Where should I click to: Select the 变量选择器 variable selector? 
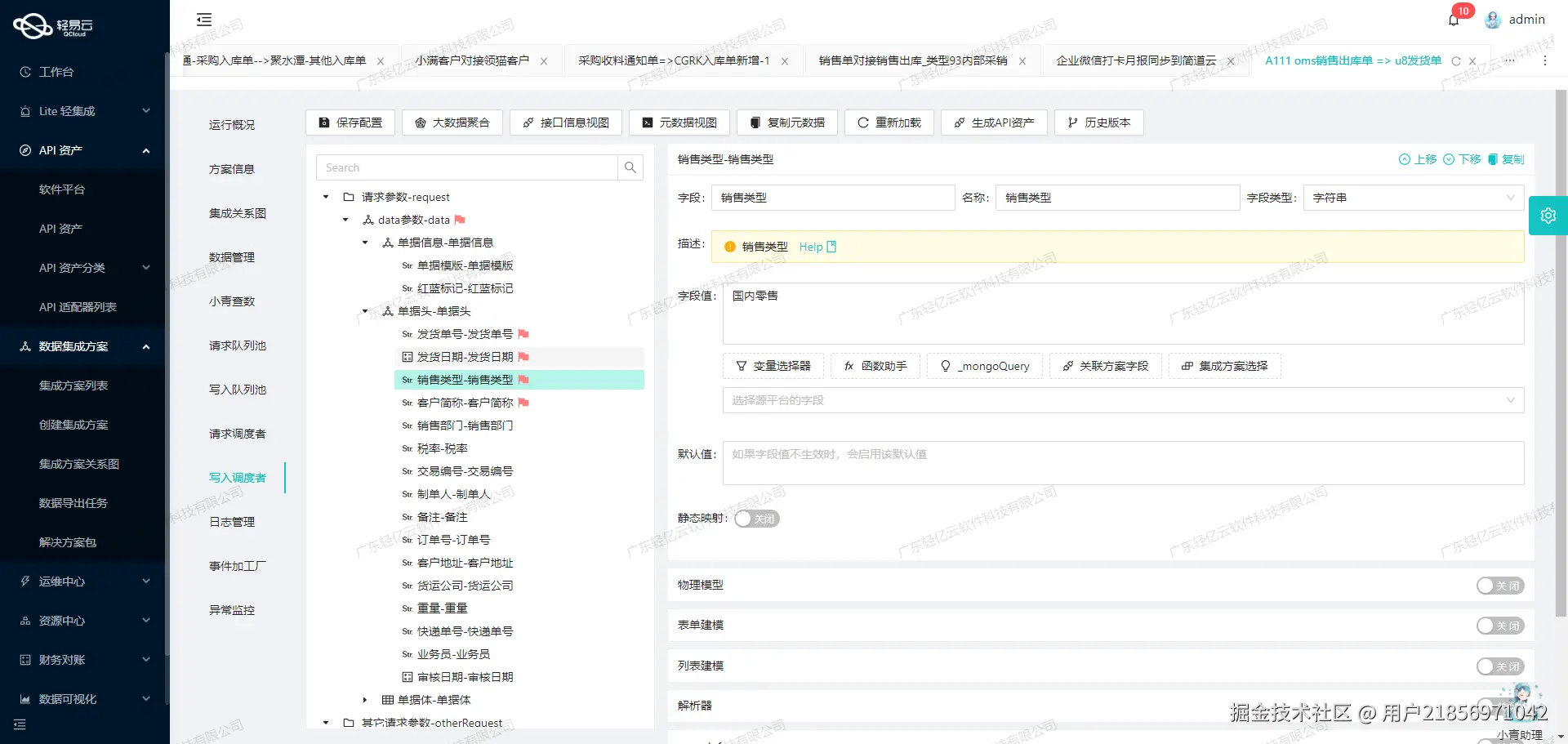[773, 366]
